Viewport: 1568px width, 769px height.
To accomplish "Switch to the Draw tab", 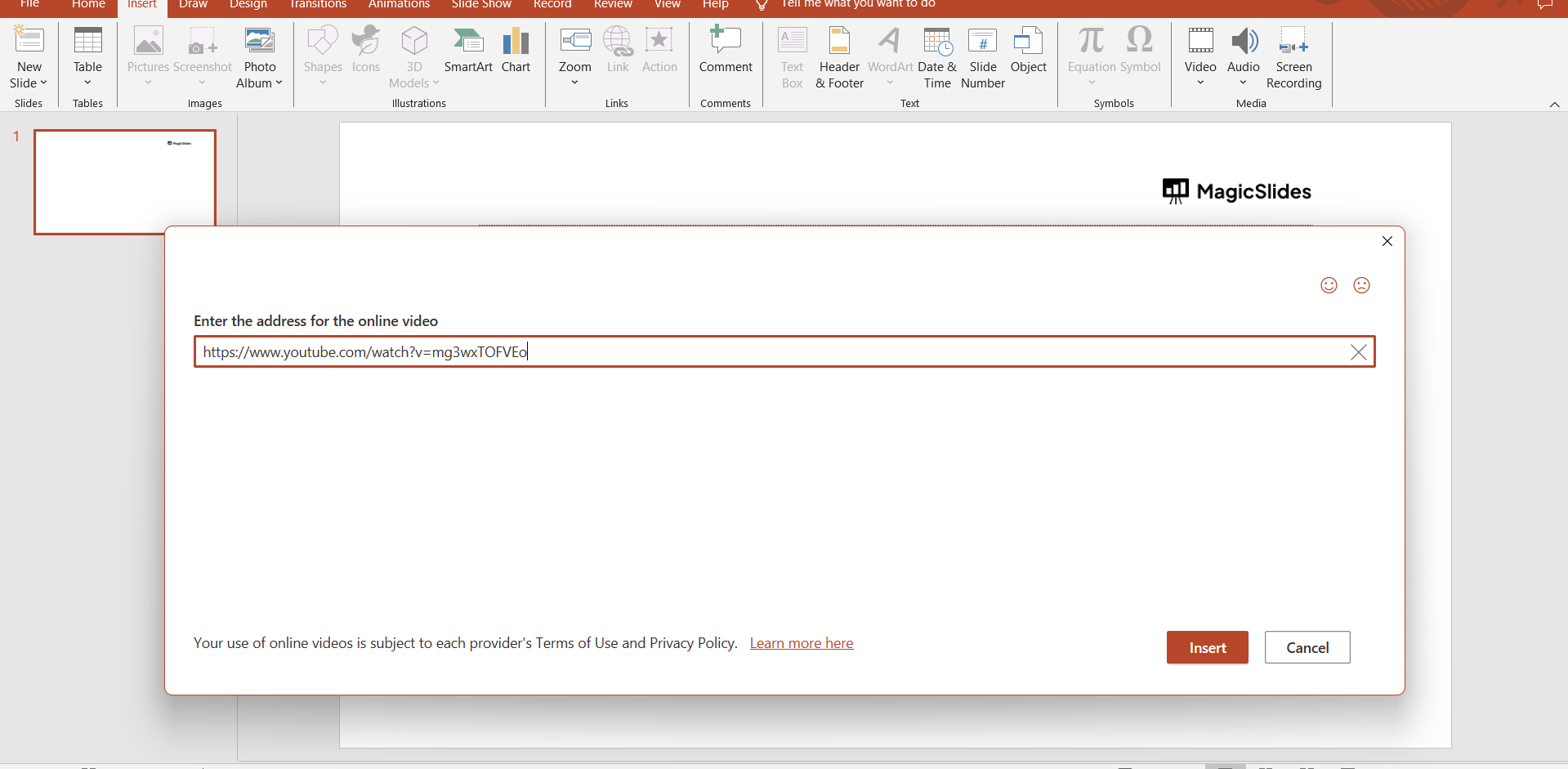I will (x=193, y=5).
